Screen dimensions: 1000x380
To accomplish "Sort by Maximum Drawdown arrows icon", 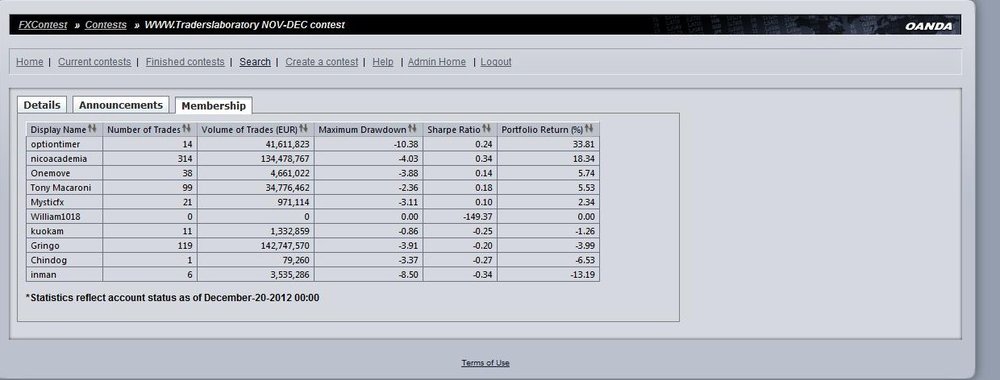I will 413,129.
